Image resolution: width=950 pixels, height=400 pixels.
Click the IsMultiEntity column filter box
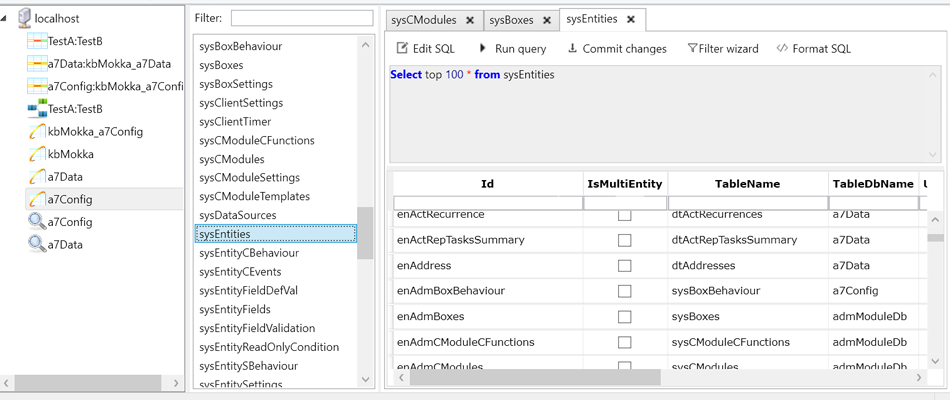(625, 202)
